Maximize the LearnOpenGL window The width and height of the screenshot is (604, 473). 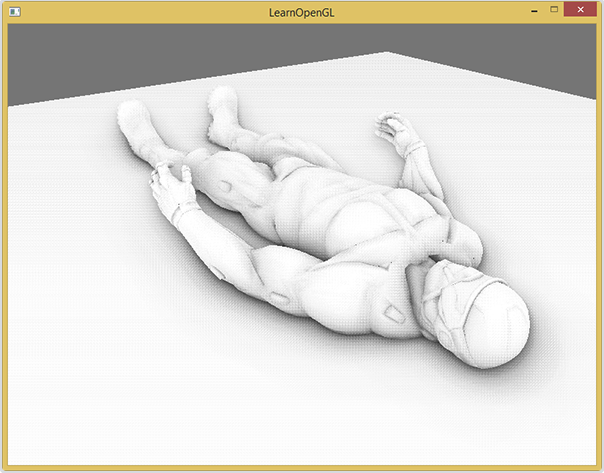tap(554, 9)
